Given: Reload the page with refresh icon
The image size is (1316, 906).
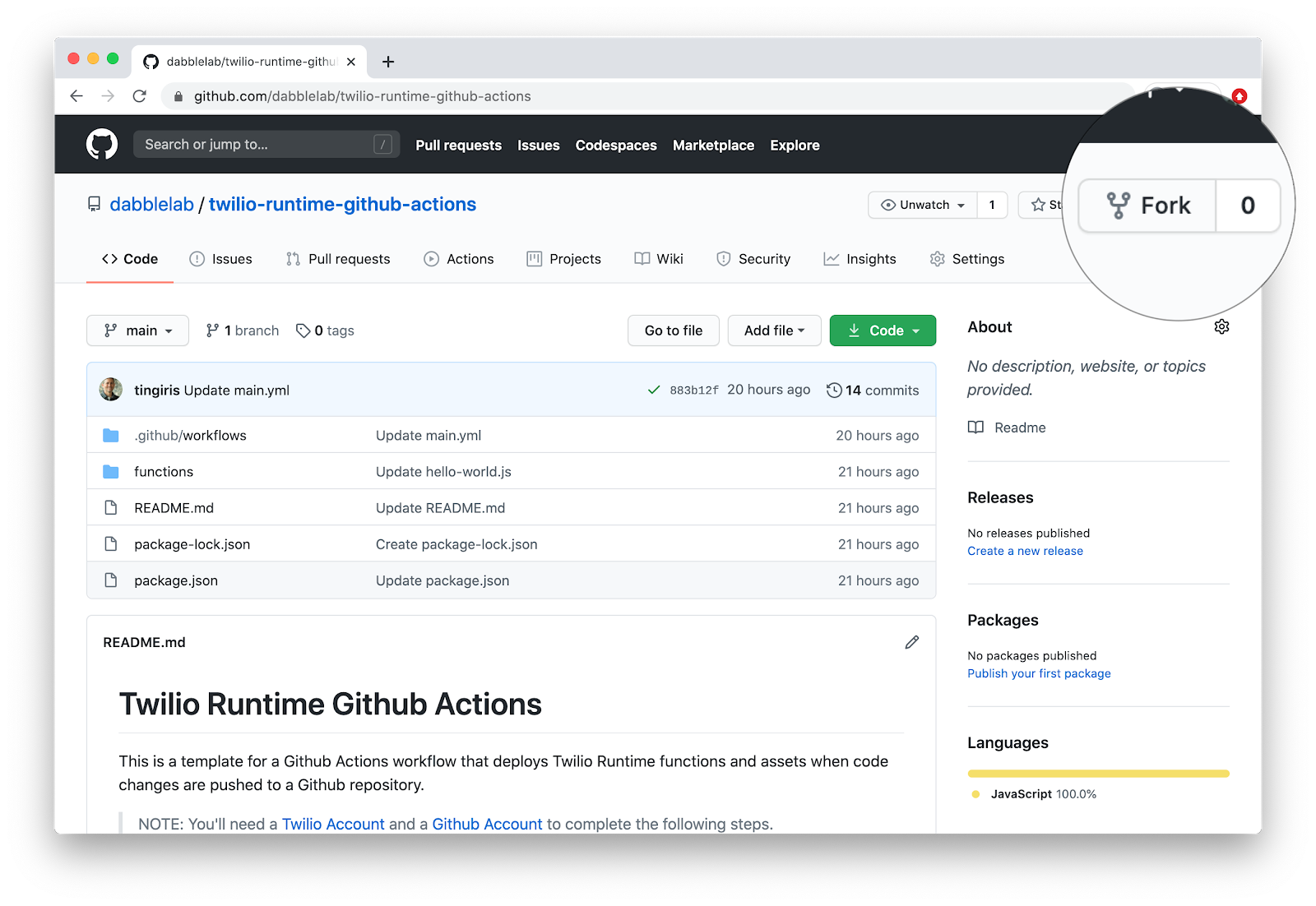Looking at the screenshot, I should 140,96.
